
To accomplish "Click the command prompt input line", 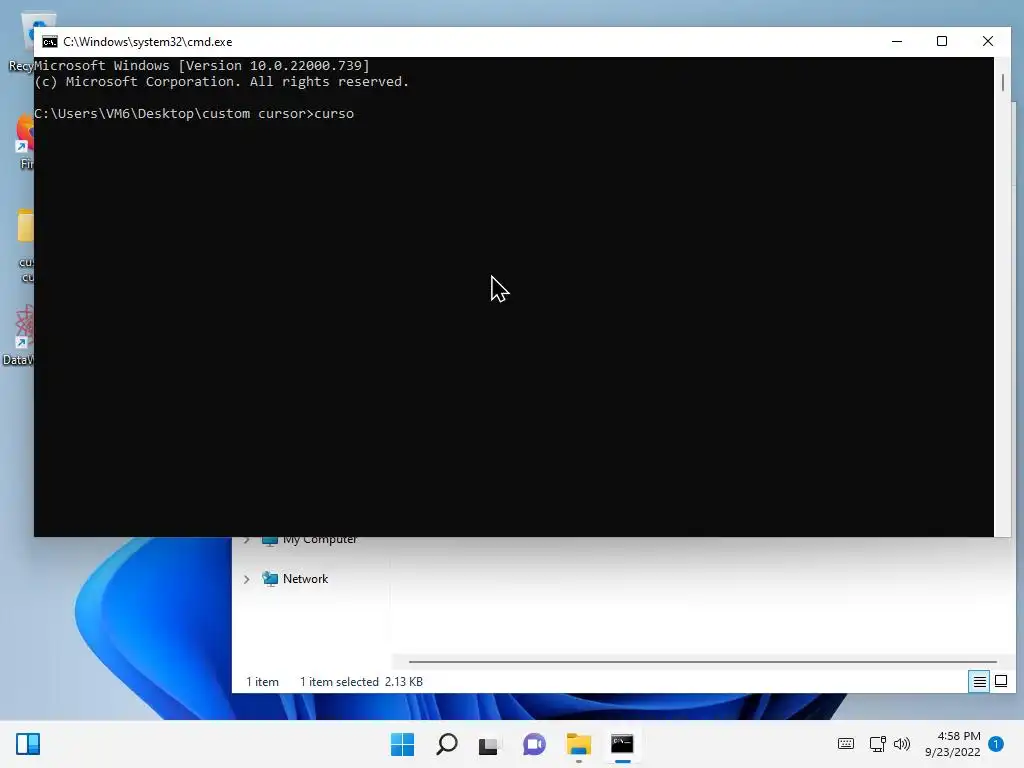I will 194,114.
